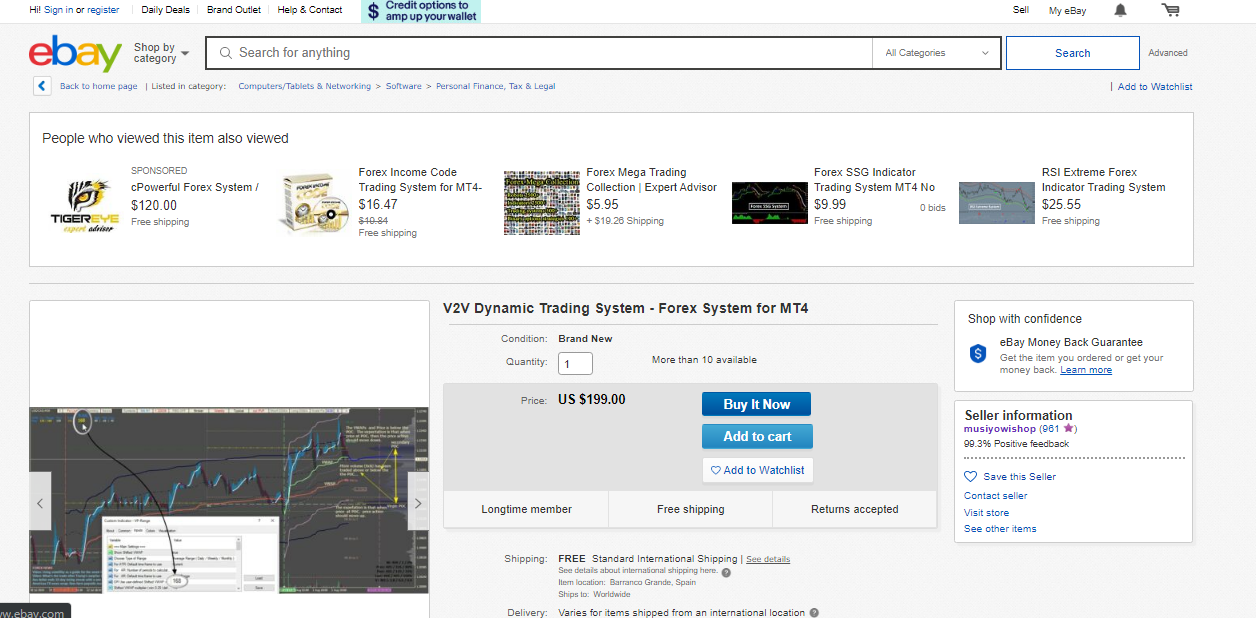Show previous product image arrow
The image size is (1256, 618).
[x=41, y=504]
